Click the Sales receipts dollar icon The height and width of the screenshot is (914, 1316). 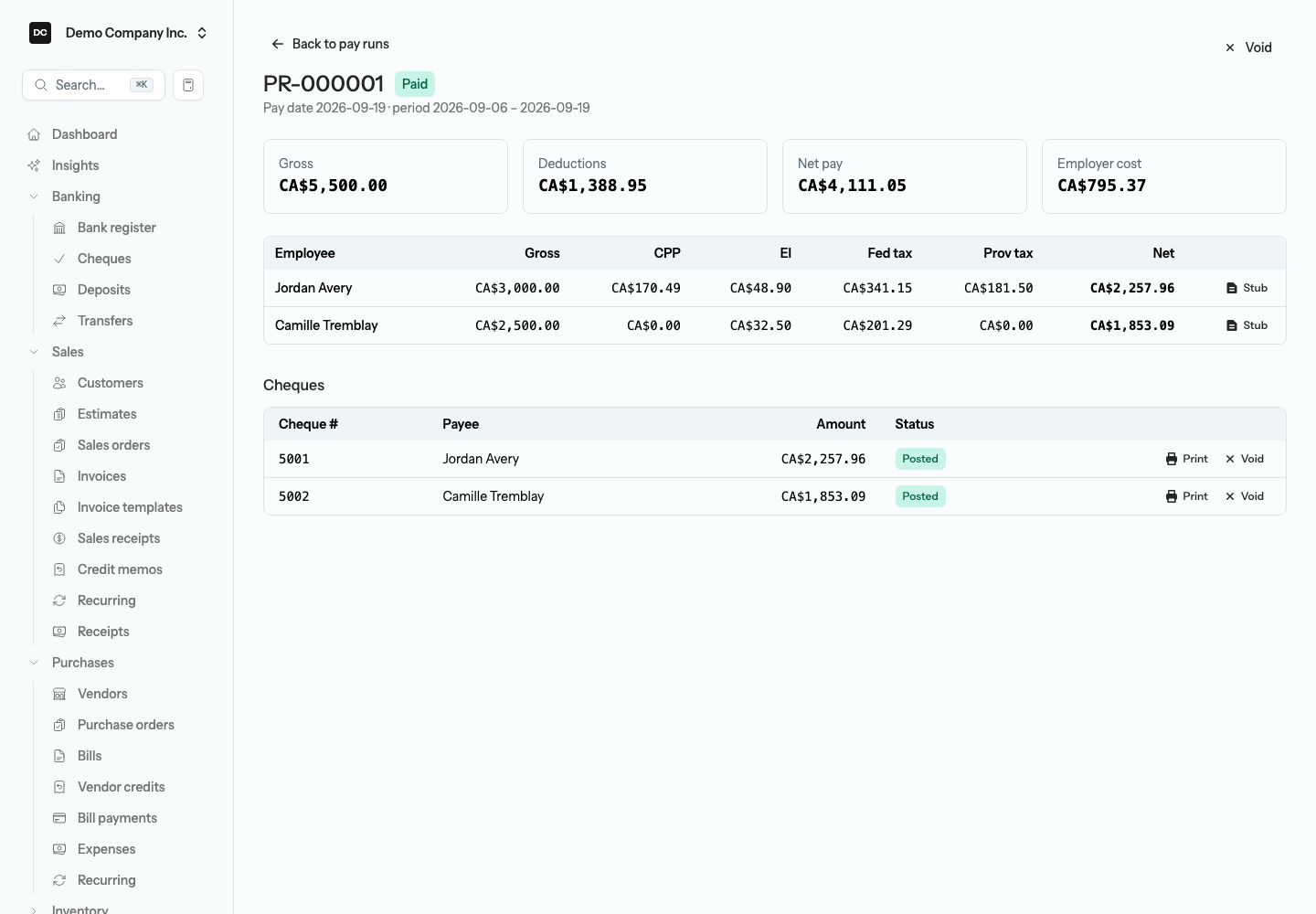[59, 538]
